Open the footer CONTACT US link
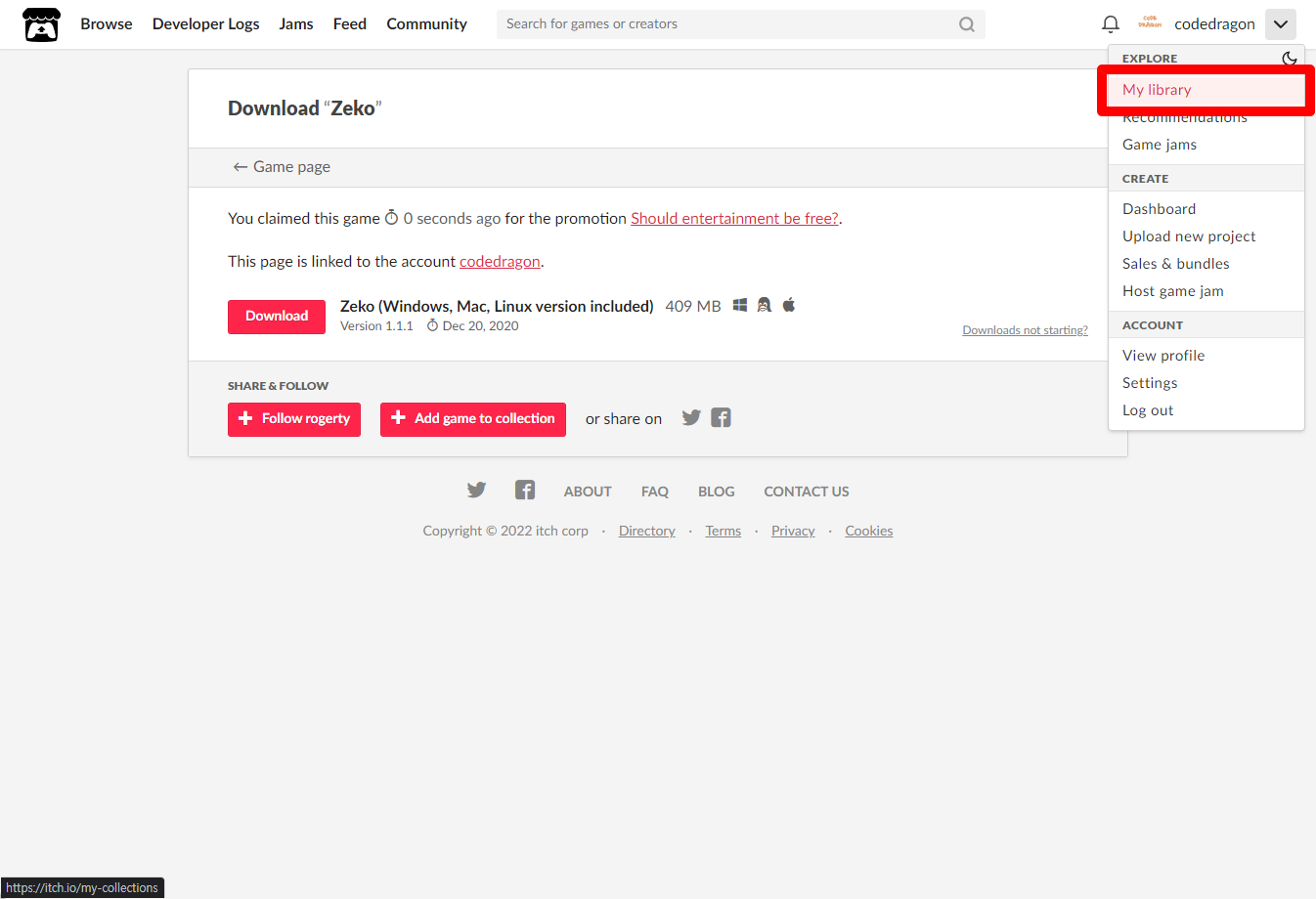This screenshot has width=1316, height=899. click(807, 492)
